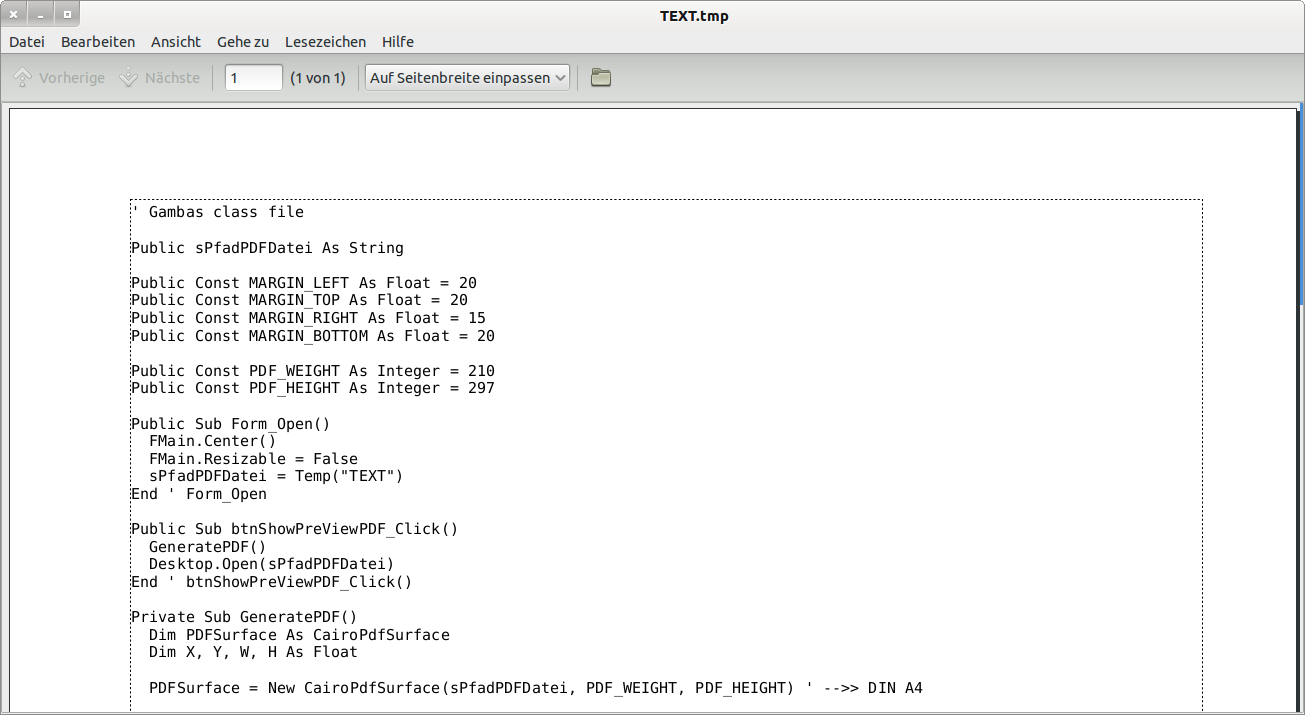
Task: Open the Datei menu
Action: click(27, 42)
